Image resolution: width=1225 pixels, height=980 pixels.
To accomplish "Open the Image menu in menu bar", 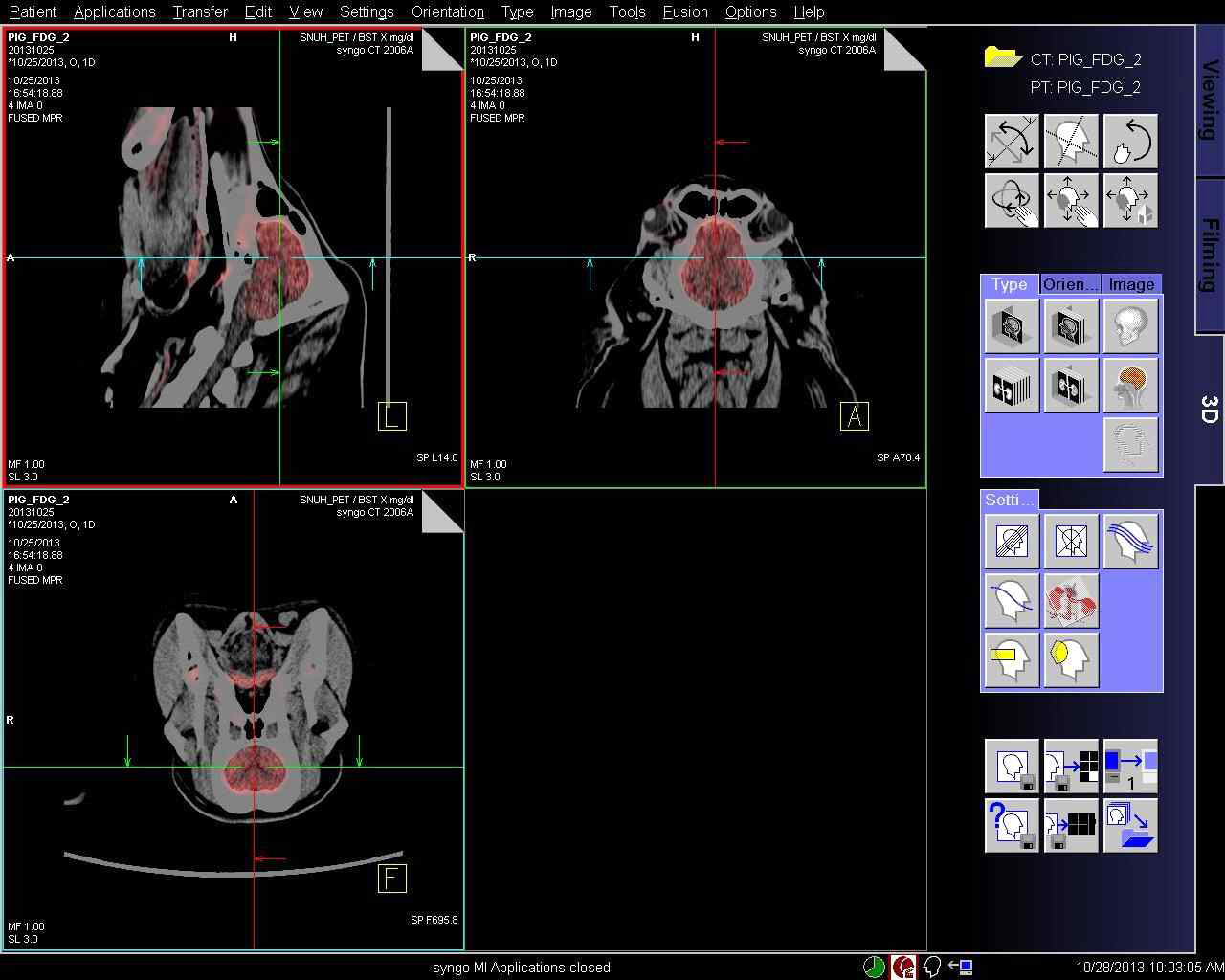I will pyautogui.click(x=571, y=11).
